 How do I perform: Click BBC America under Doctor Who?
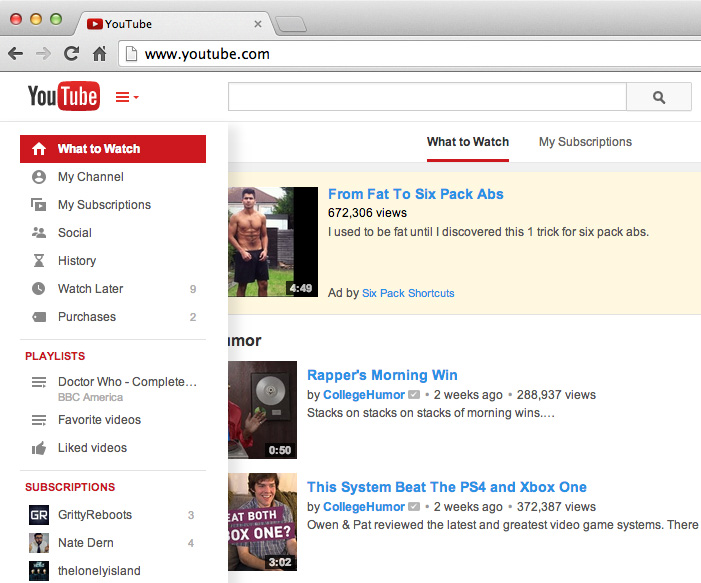pos(90,397)
